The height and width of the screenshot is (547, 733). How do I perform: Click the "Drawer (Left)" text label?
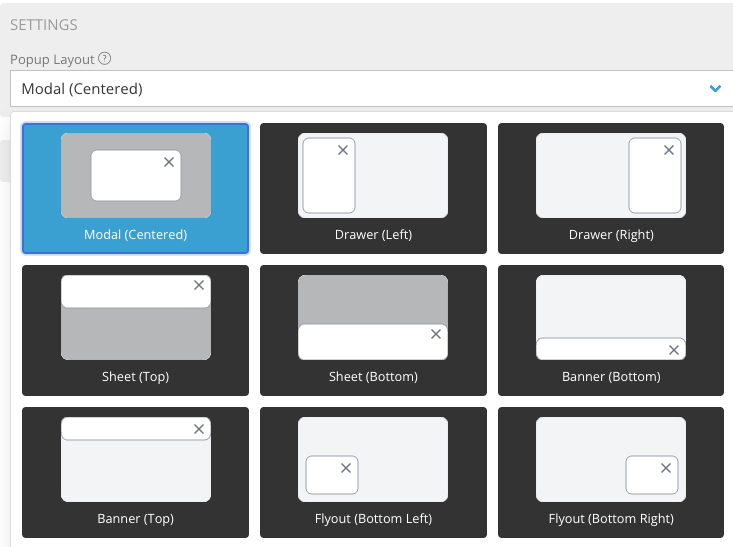click(x=373, y=235)
